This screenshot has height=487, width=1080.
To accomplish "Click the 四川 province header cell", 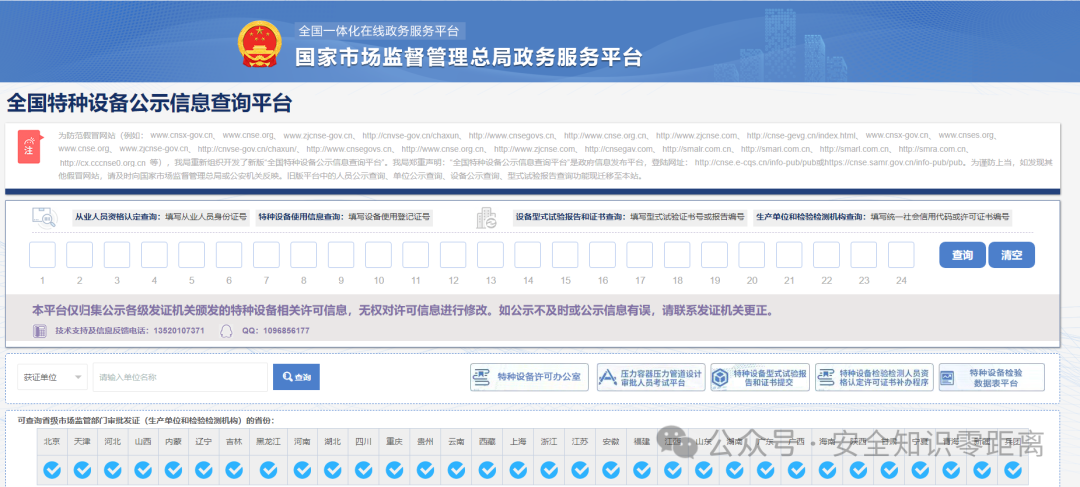I will pos(364,442).
